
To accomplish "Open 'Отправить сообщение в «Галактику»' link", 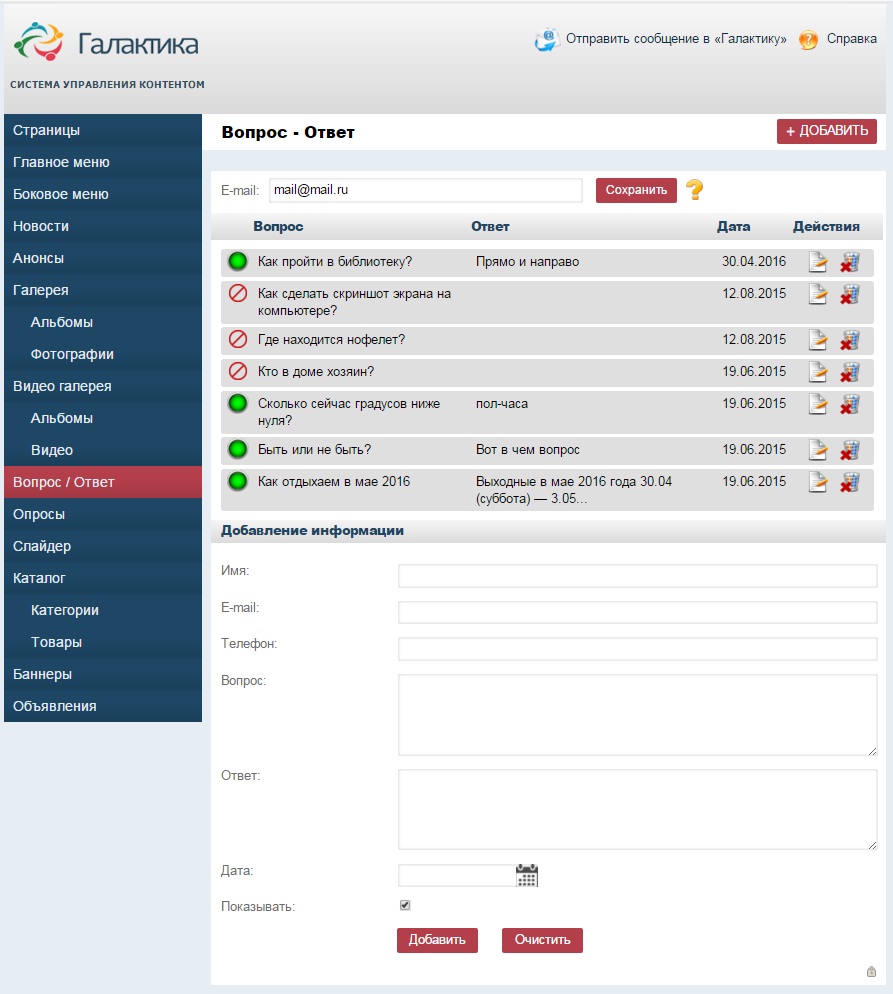I will 676,39.
